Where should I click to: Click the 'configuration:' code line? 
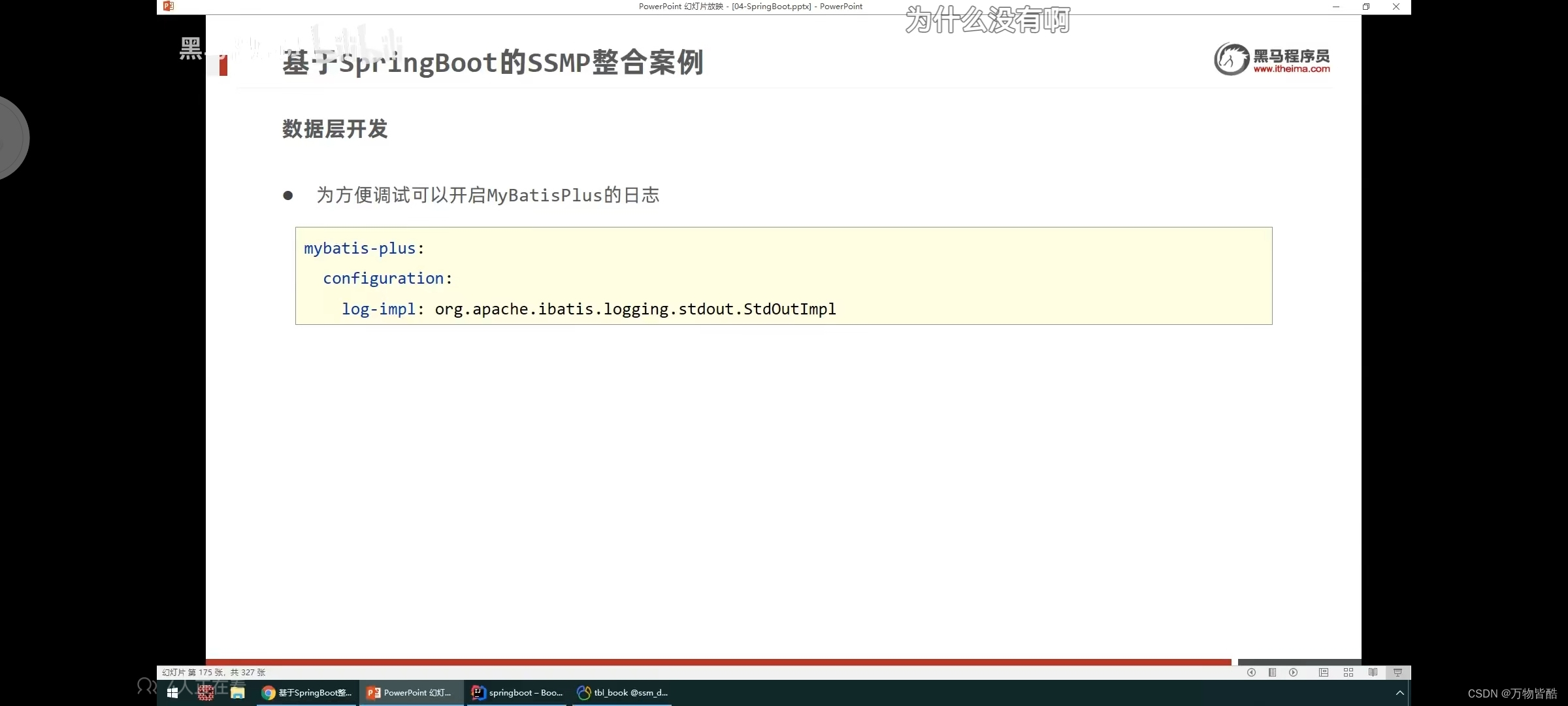(x=387, y=278)
